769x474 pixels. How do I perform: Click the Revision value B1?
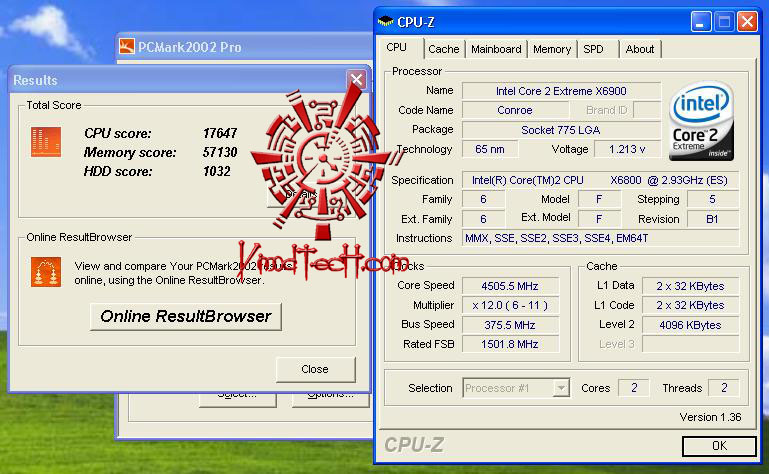713,219
